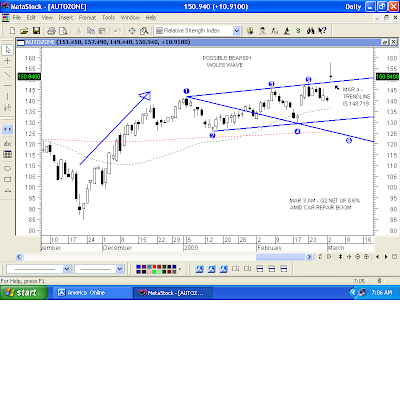This screenshot has height=400, width=400.
Task: Click the first blue window layout icon
Action: [x=199, y=269]
